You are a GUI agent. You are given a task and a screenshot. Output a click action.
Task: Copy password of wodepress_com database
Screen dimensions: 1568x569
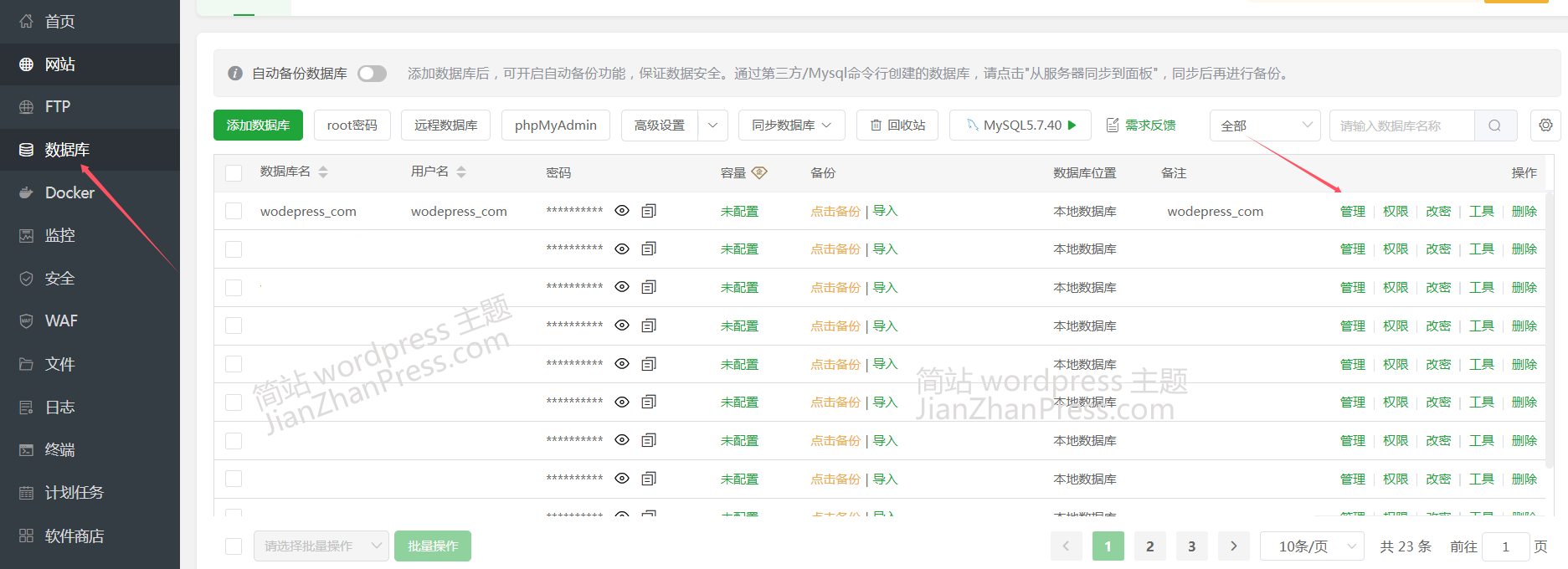pos(649,211)
